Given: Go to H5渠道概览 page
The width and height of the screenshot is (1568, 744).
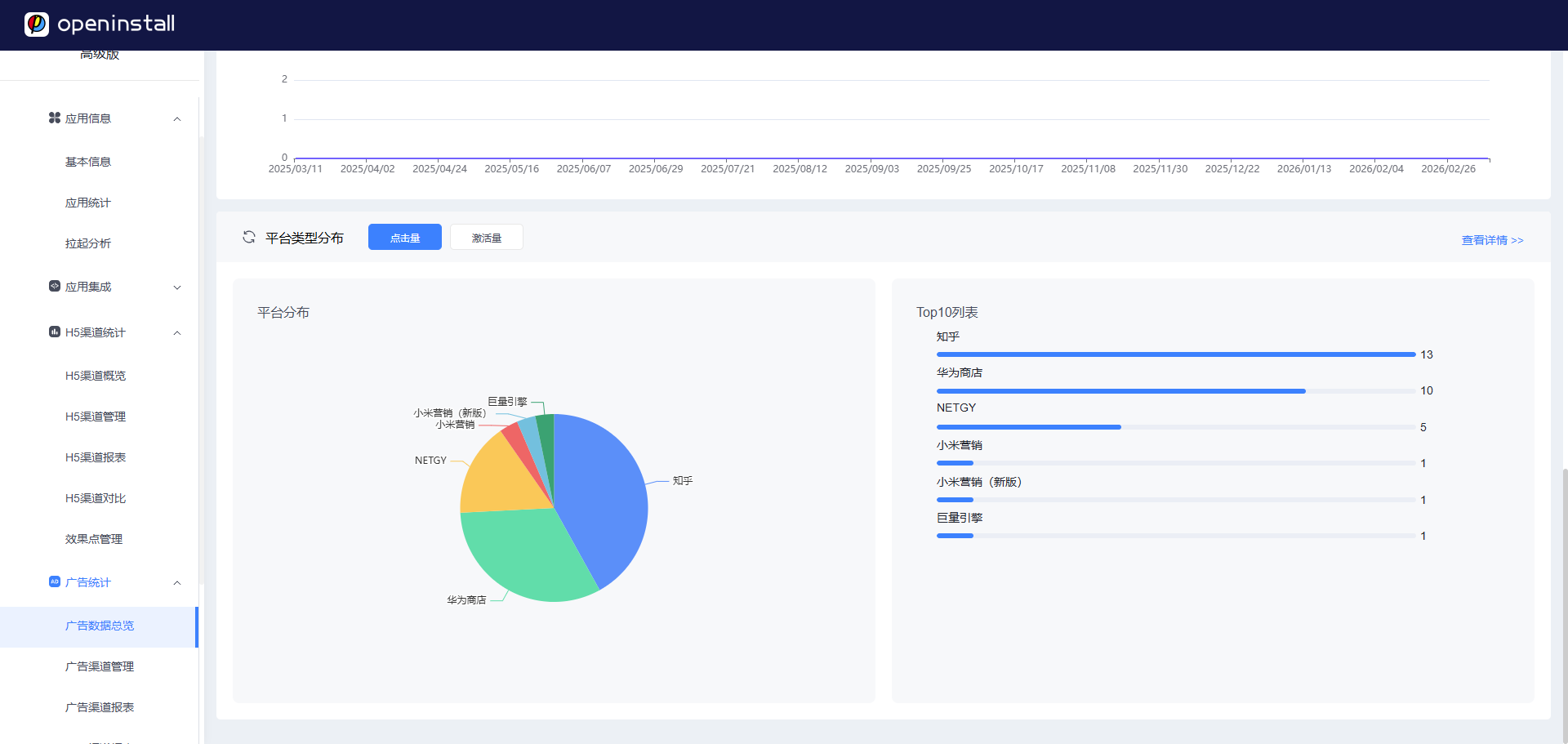Looking at the screenshot, I should 96,376.
